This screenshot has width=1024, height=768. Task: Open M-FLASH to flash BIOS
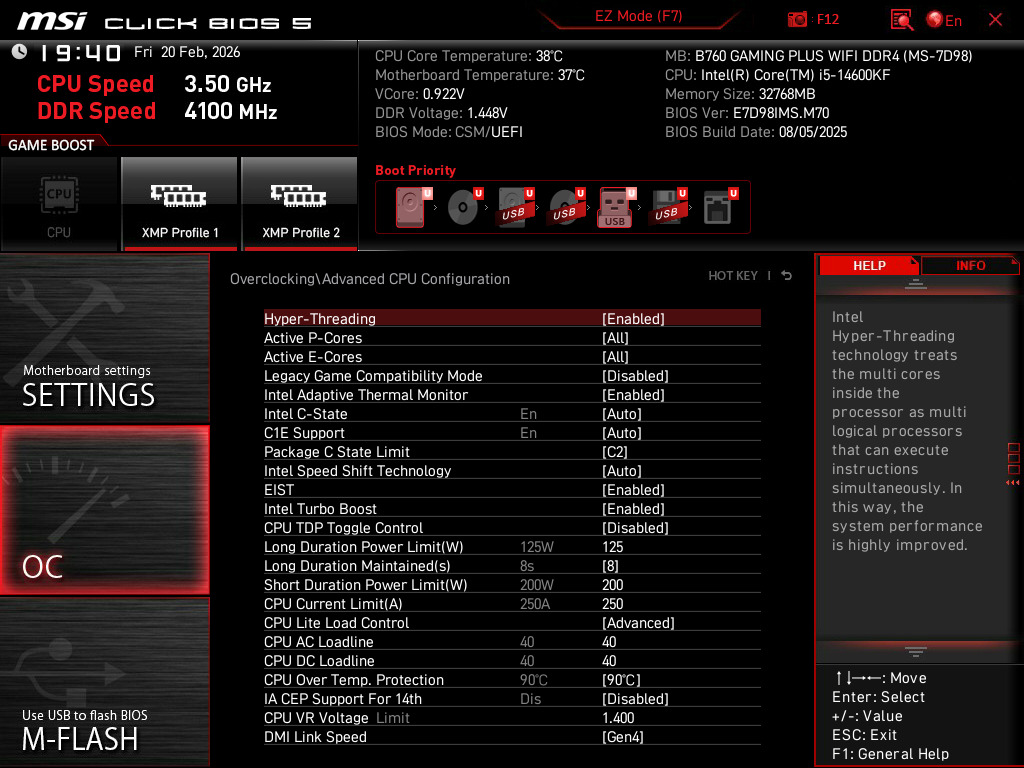(x=104, y=682)
